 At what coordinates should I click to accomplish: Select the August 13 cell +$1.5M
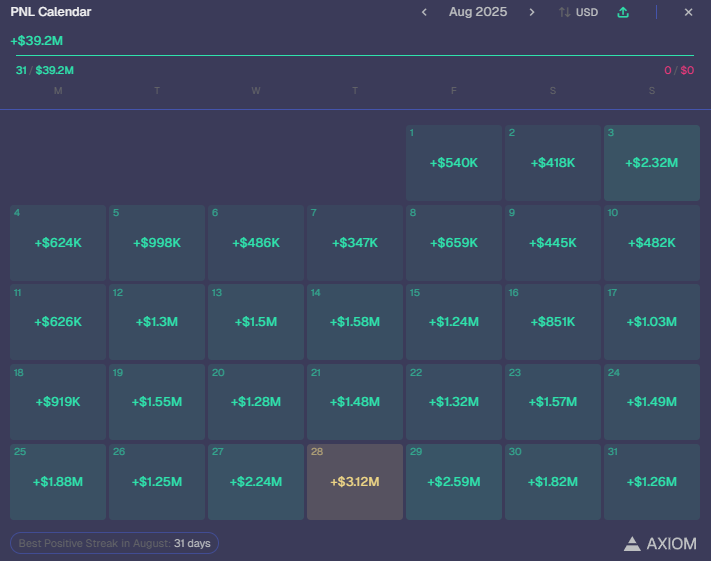[256, 322]
